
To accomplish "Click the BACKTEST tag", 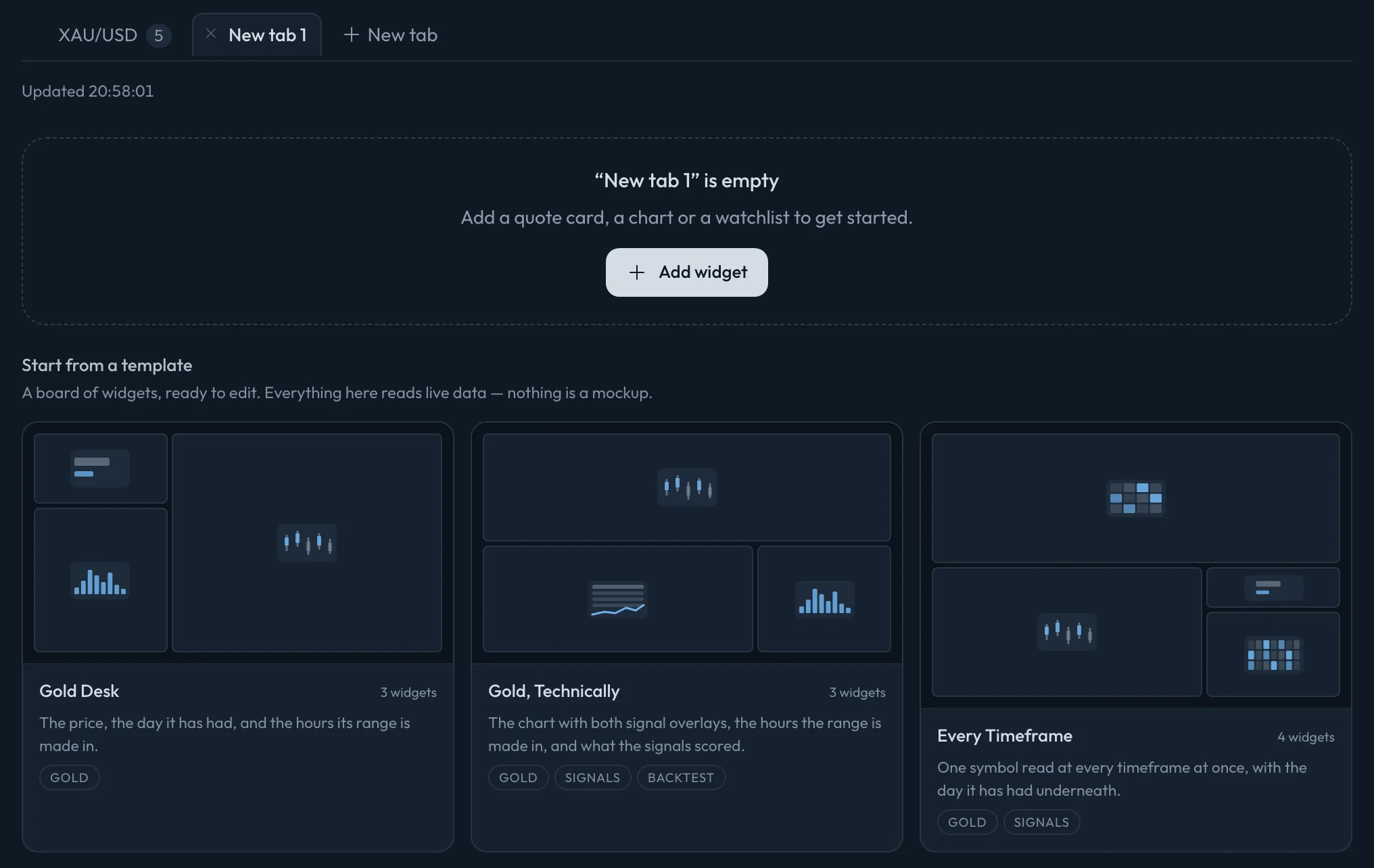I will tap(681, 777).
